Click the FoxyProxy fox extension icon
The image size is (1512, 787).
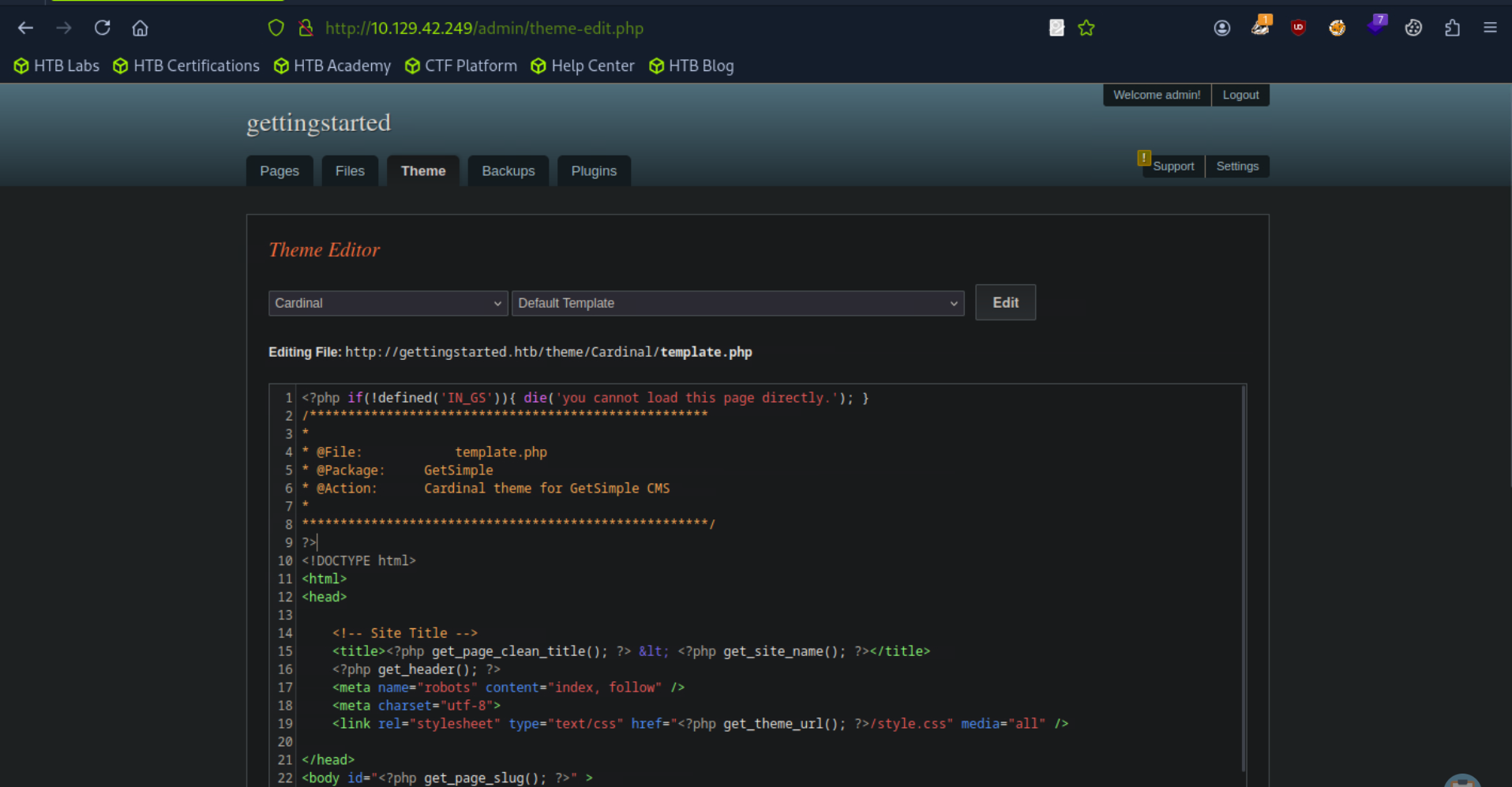1337,28
